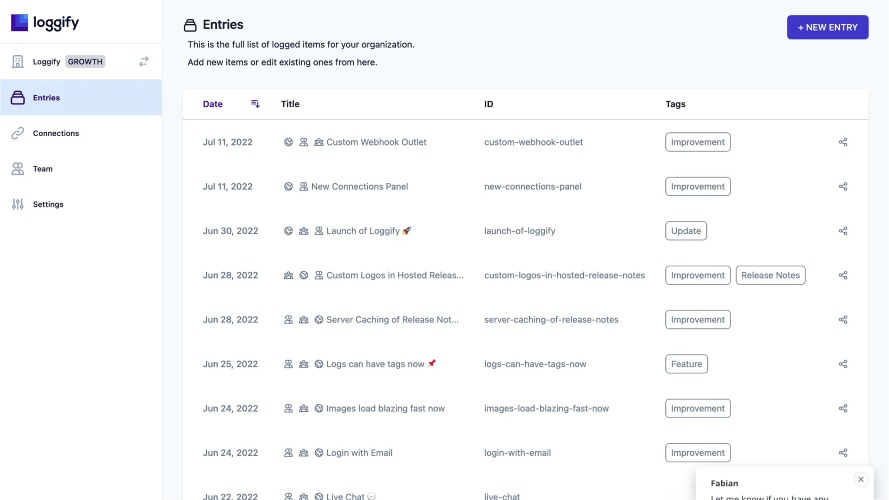Click the share icon for Custom Webhook Outlet

[843, 142]
